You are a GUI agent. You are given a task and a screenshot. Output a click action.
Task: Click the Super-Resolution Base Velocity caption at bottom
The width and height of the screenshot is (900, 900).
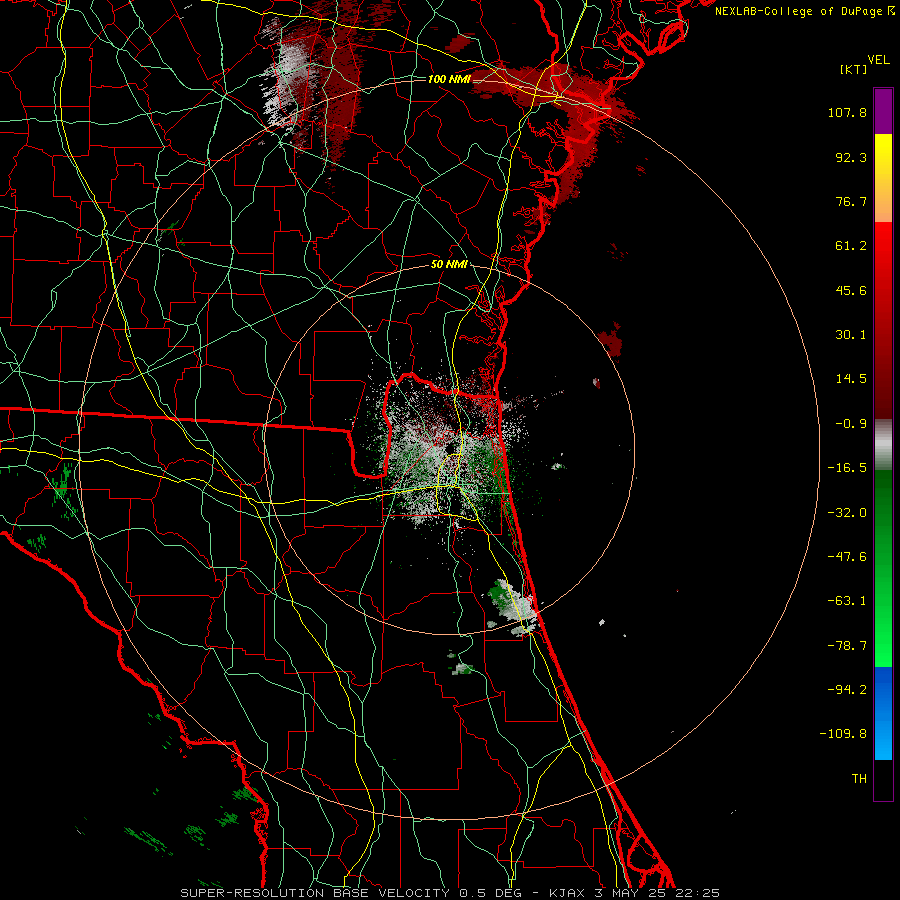[449, 893]
